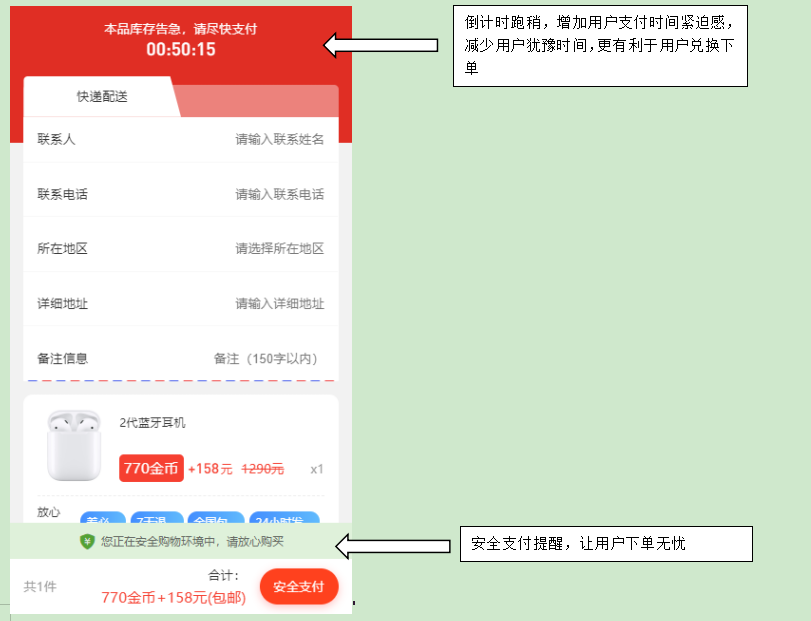Screen dimensions: 811x621
Task: Click the 联系人 name input field
Action: coord(280,138)
